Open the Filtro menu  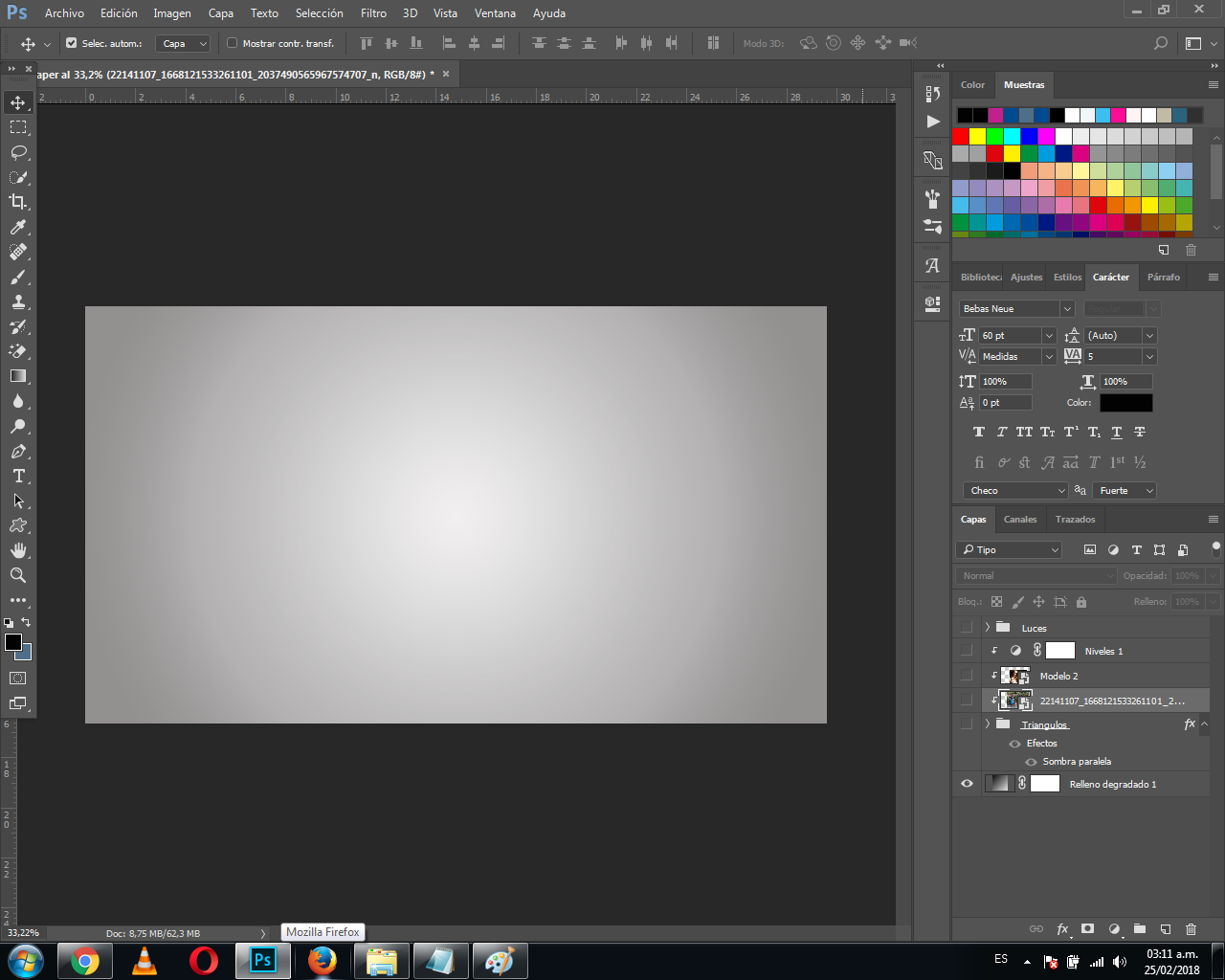[x=374, y=13]
